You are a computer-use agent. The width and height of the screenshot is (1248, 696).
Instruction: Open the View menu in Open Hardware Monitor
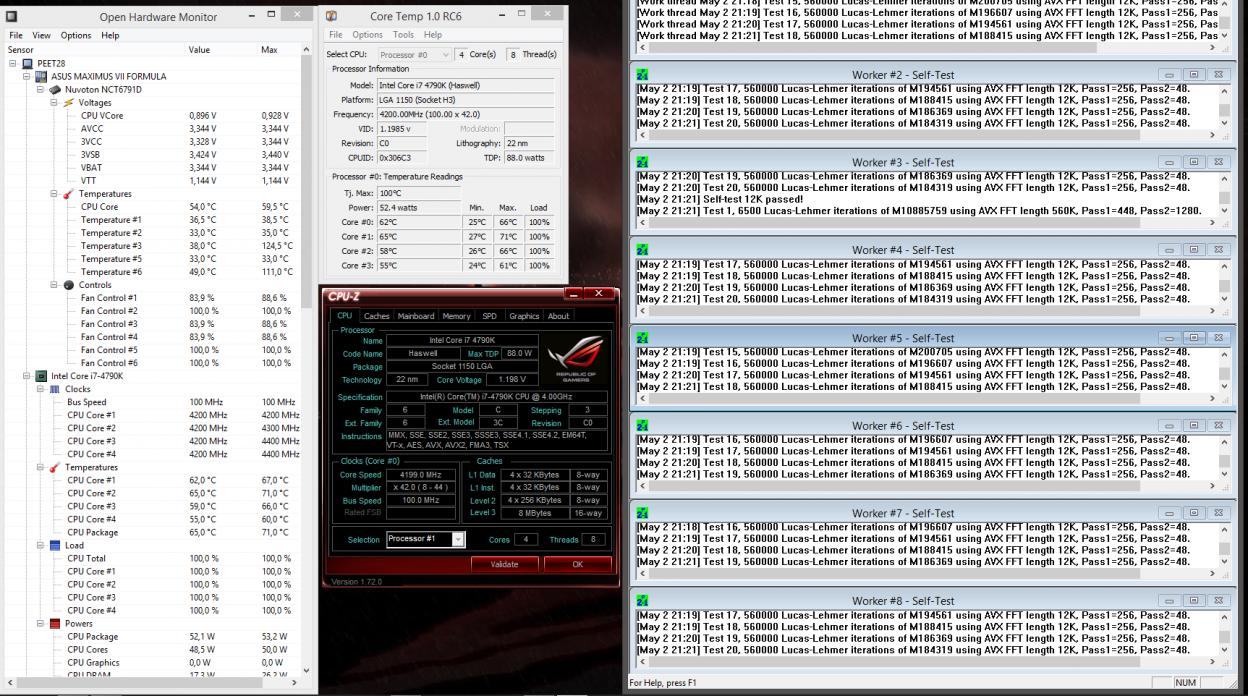coord(42,35)
